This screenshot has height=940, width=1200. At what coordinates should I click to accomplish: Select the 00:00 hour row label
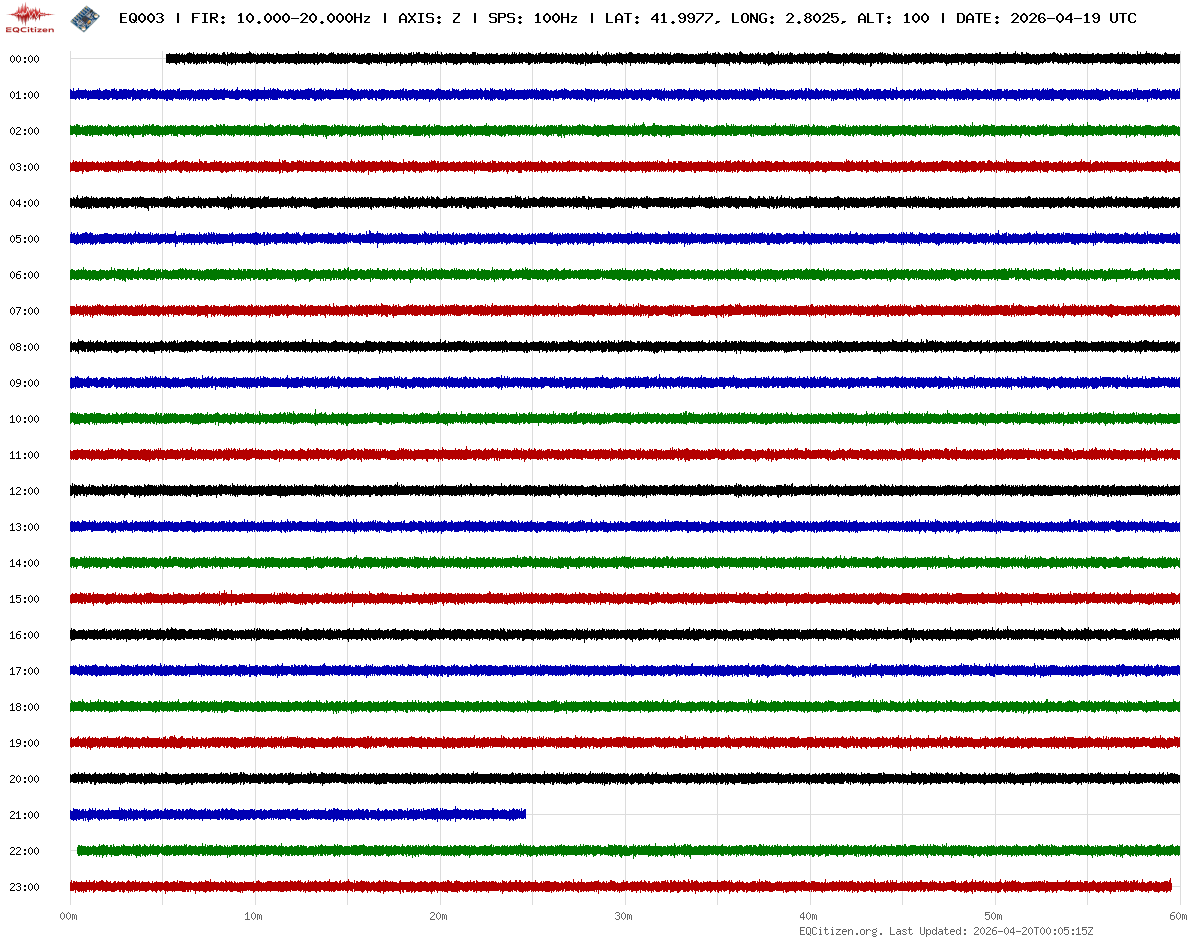click(24, 59)
